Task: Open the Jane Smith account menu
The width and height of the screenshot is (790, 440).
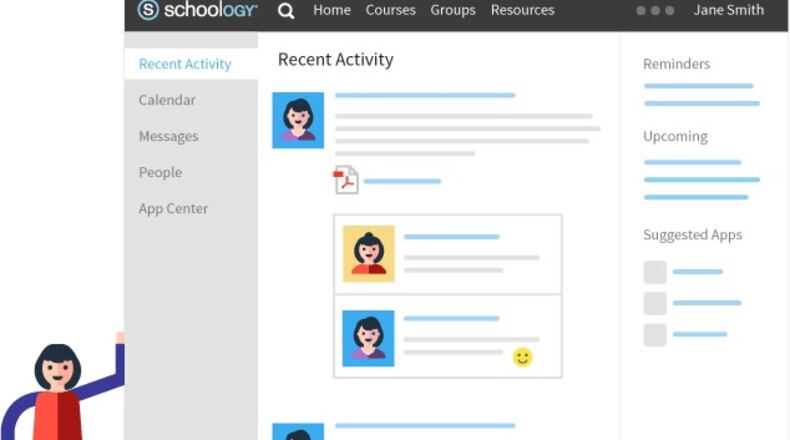Action: point(729,10)
